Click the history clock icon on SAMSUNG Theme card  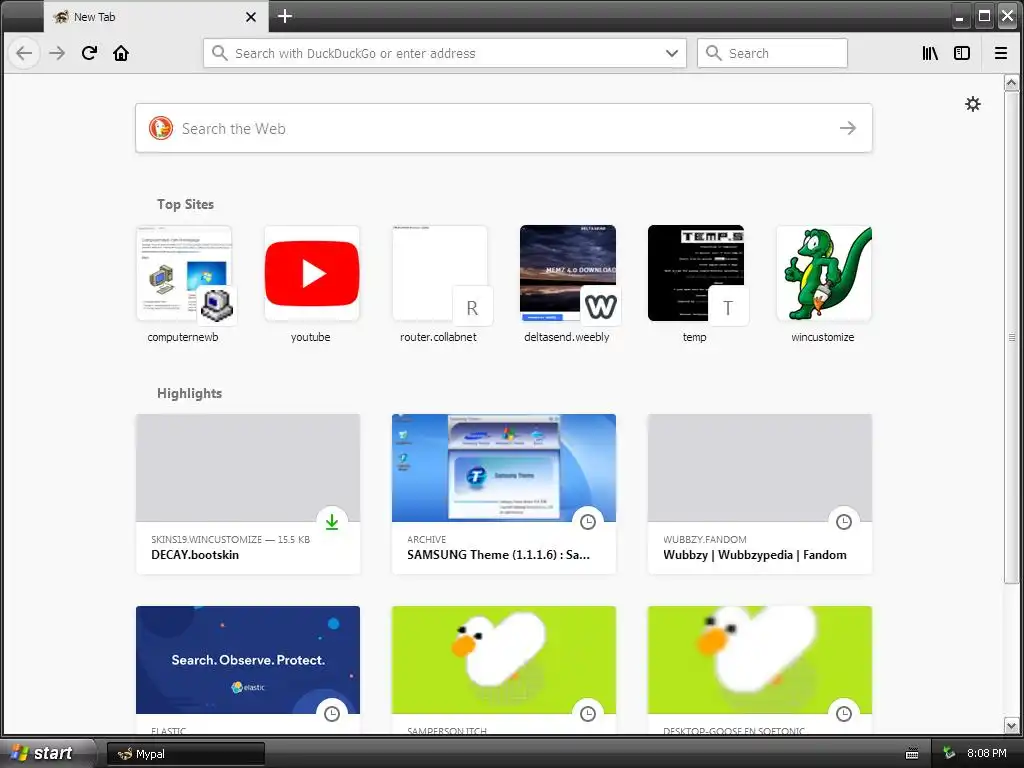pyautogui.click(x=588, y=522)
